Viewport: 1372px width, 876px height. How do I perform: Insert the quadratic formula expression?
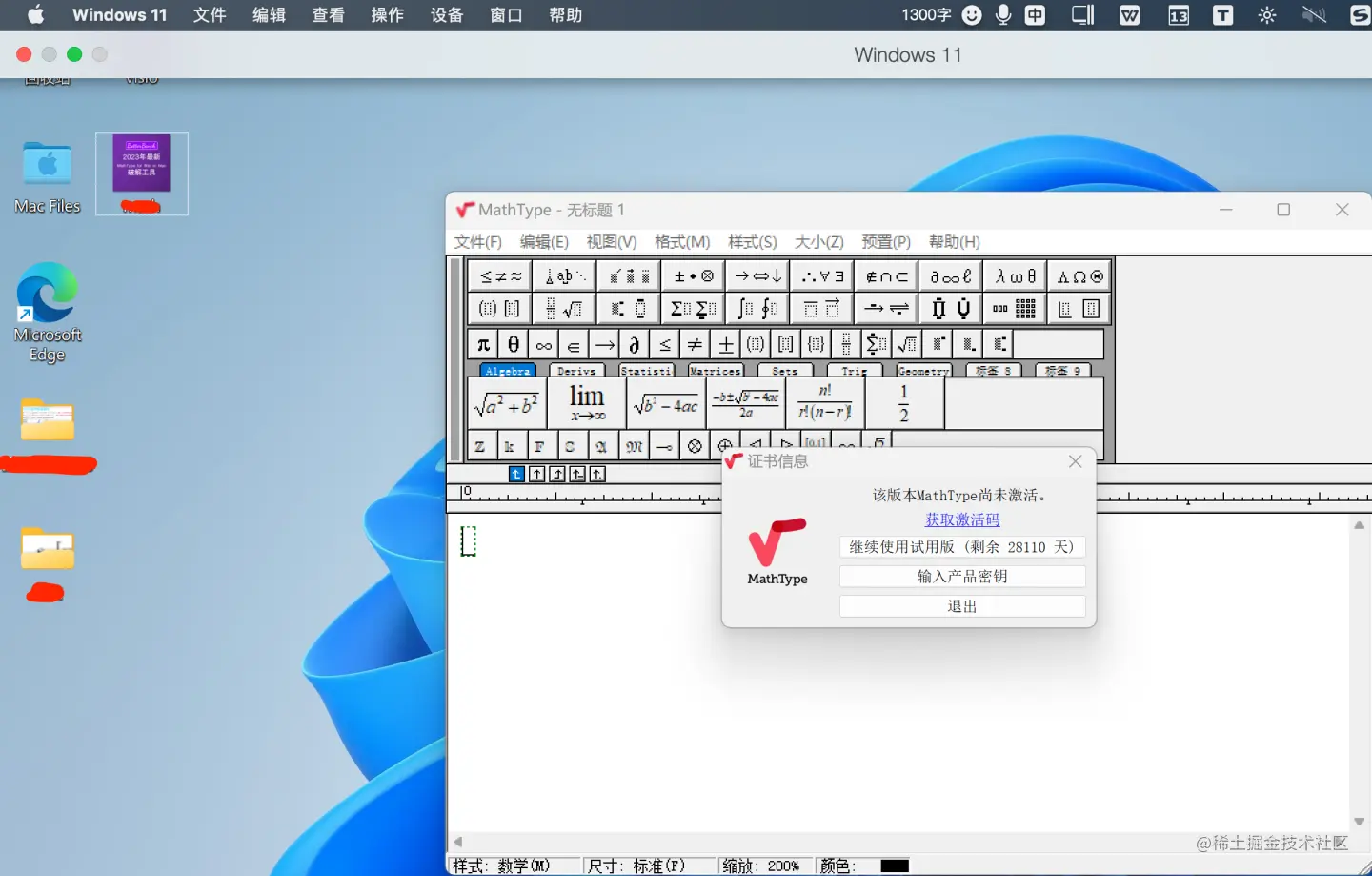[746, 404]
